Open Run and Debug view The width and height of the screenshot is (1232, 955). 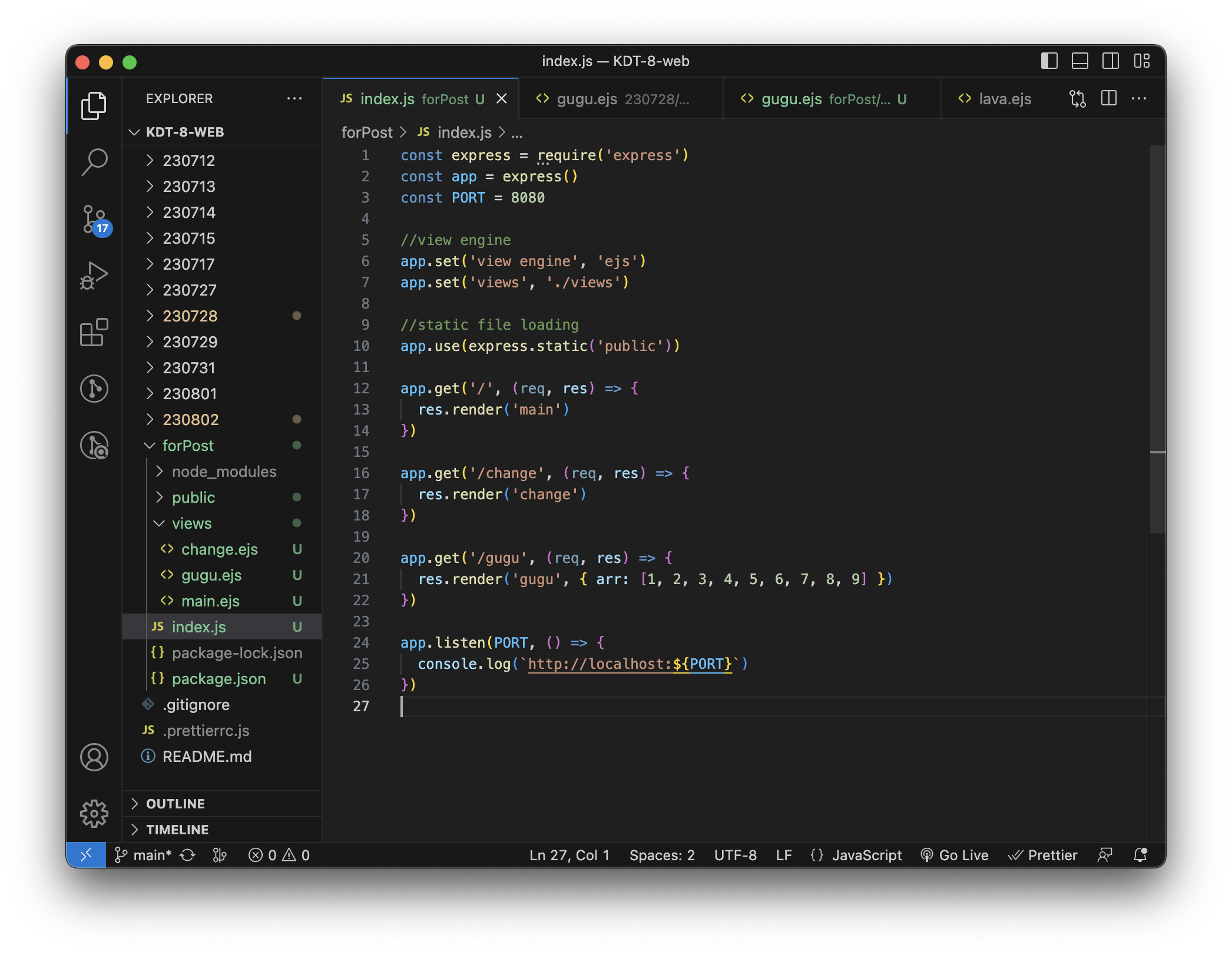[x=94, y=276]
